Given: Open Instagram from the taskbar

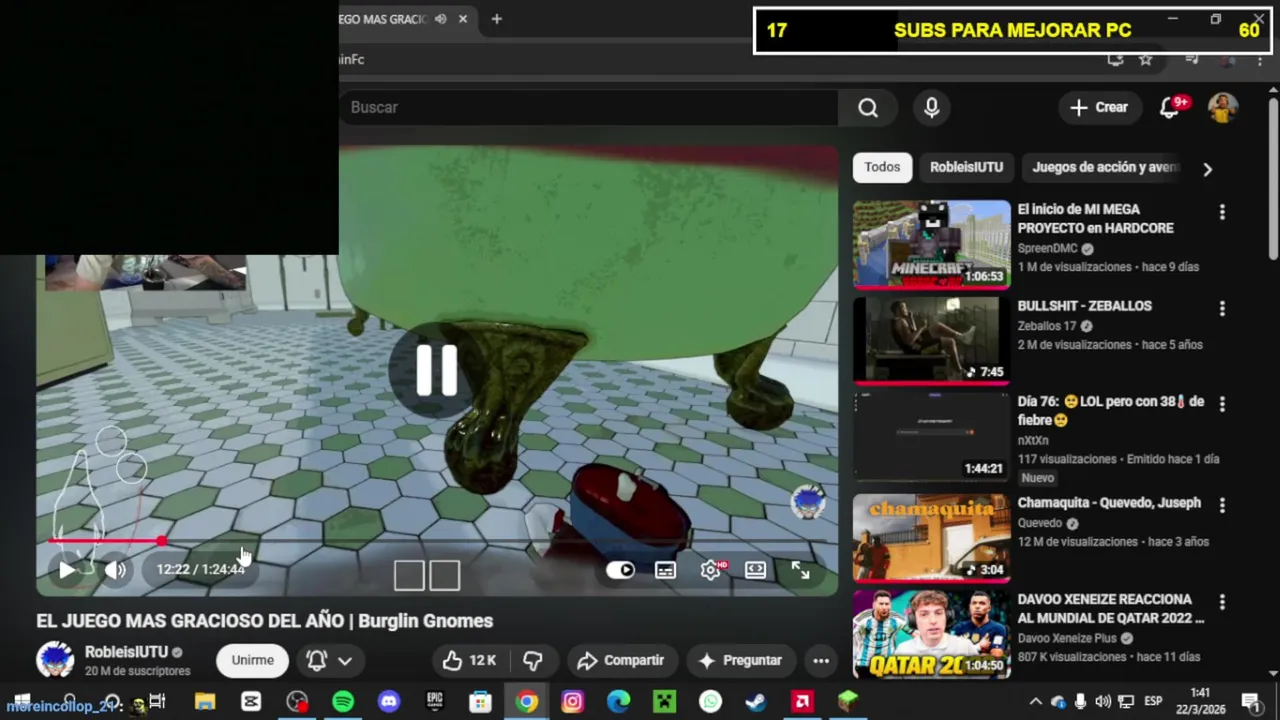Looking at the screenshot, I should pos(572,702).
